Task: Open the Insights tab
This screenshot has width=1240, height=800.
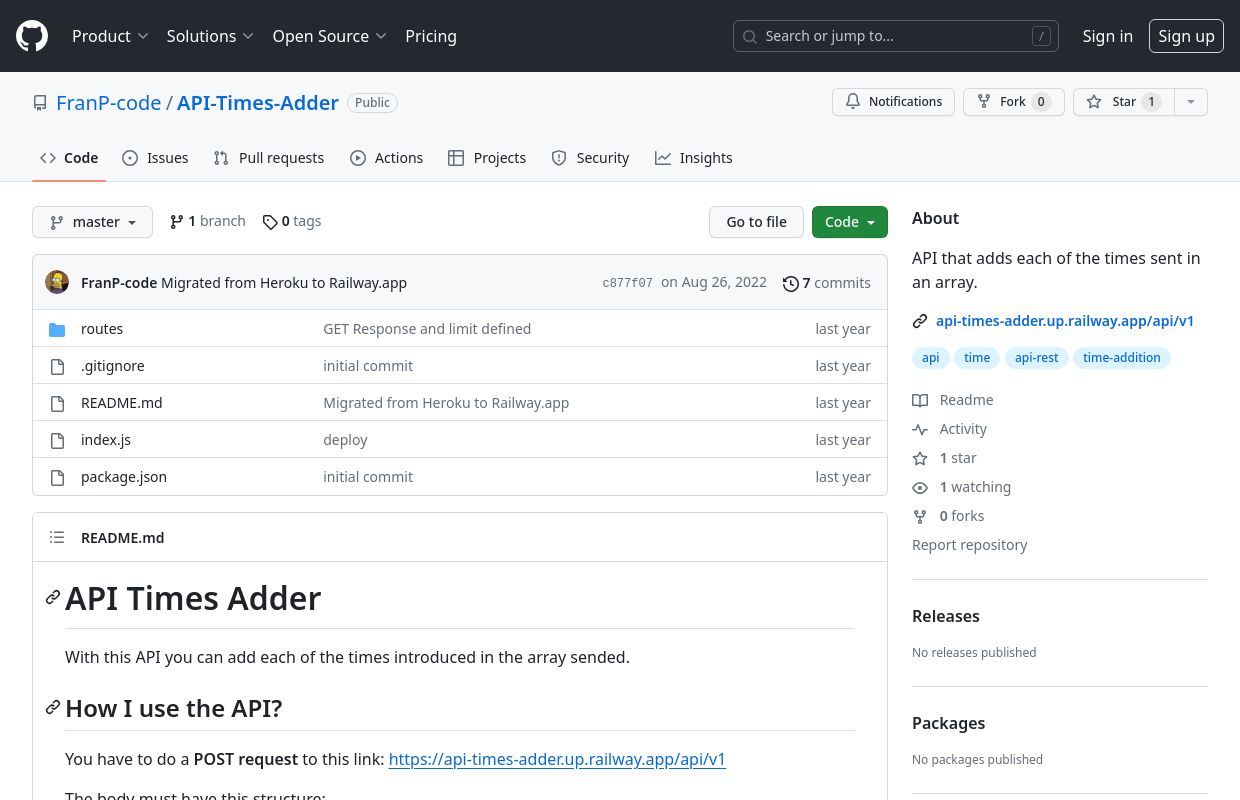Action: pos(694,158)
